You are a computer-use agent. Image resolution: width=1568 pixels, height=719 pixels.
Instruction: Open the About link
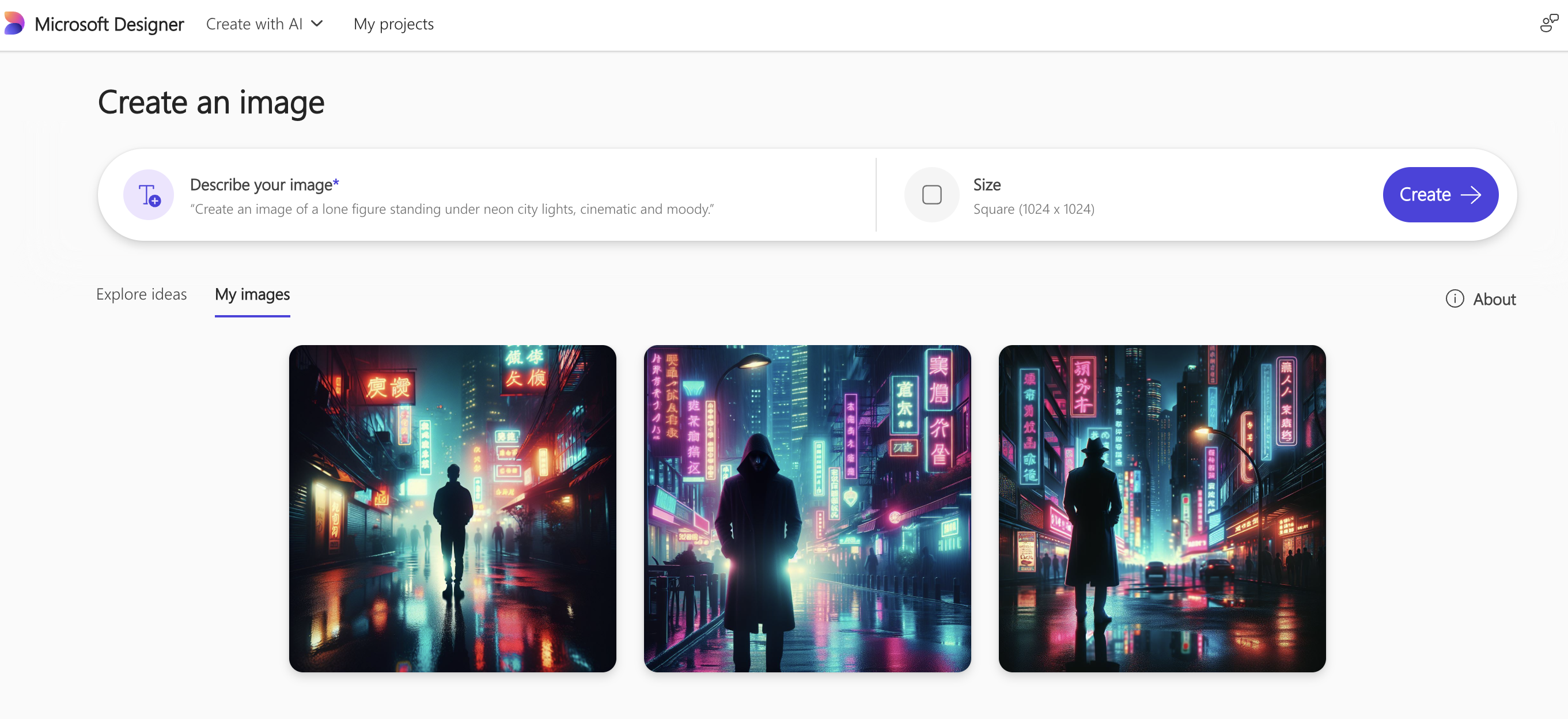pyautogui.click(x=1494, y=299)
